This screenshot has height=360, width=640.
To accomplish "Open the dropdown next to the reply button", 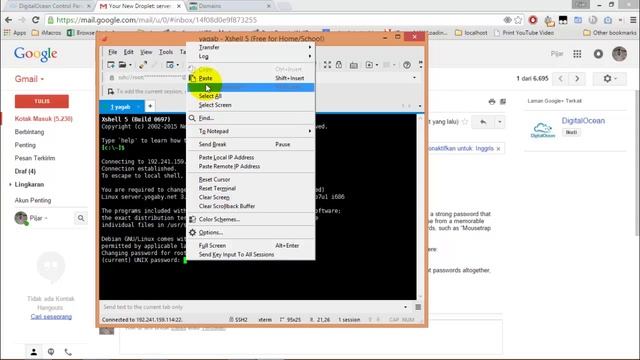I will click(x=500, y=122).
